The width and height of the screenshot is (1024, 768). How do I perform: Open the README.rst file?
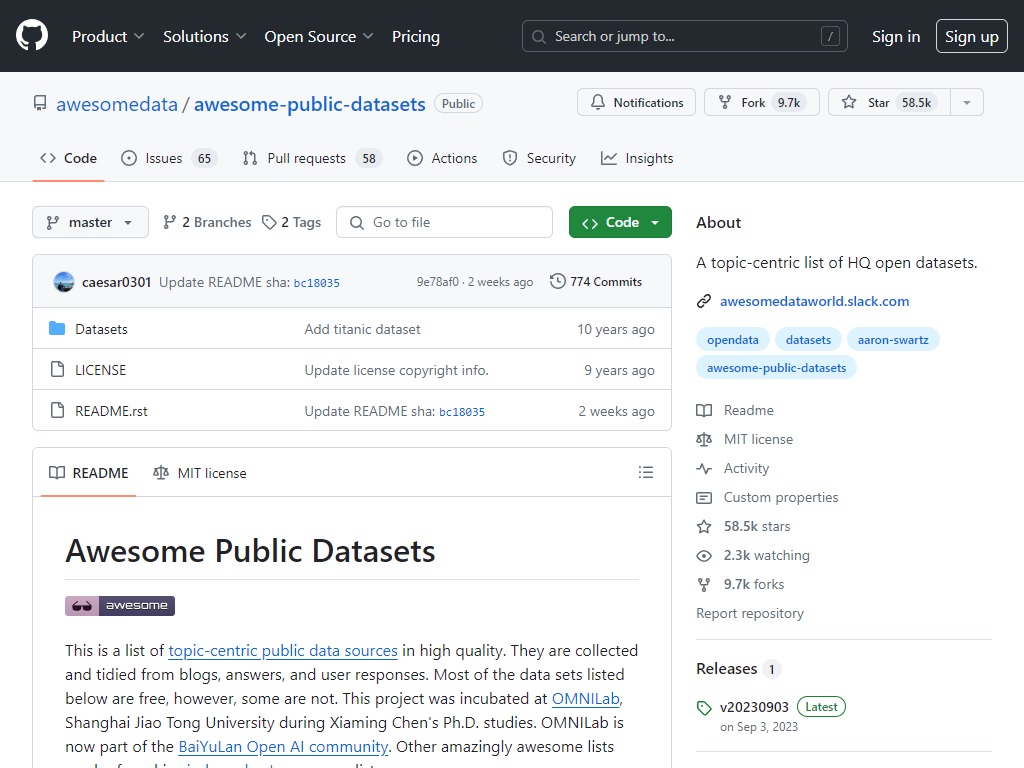click(x=111, y=411)
